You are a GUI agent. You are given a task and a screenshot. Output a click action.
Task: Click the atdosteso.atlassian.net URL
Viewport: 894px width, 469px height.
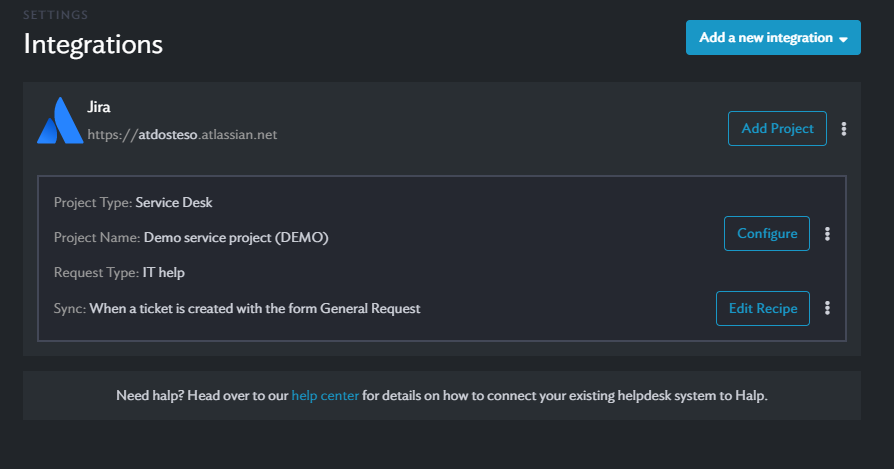pos(182,134)
